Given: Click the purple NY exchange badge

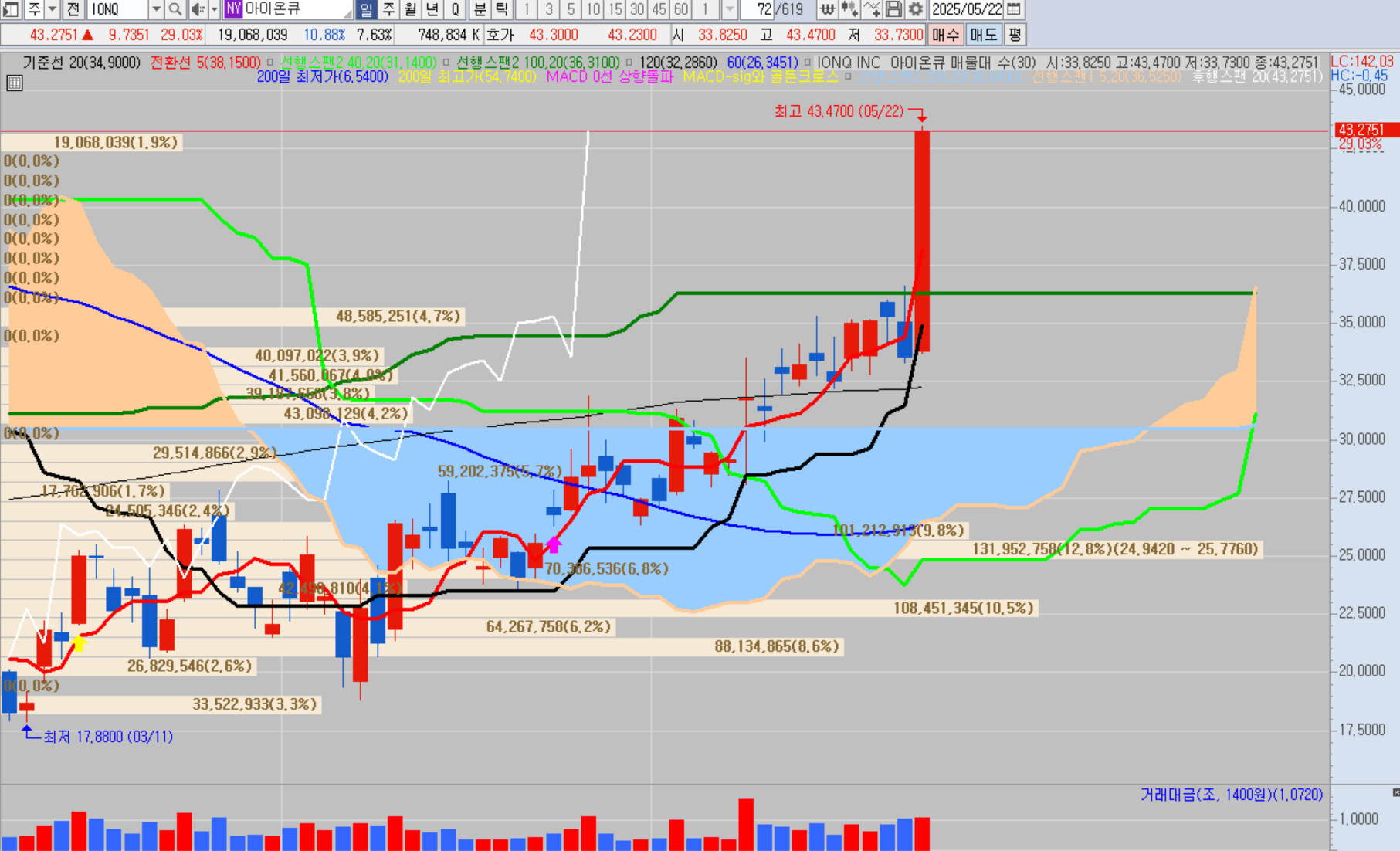Looking at the screenshot, I should [233, 9].
